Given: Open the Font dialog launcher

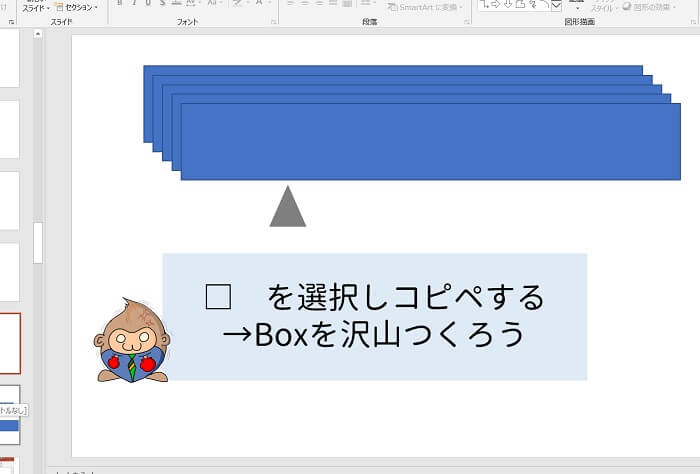Looking at the screenshot, I should [x=274, y=21].
